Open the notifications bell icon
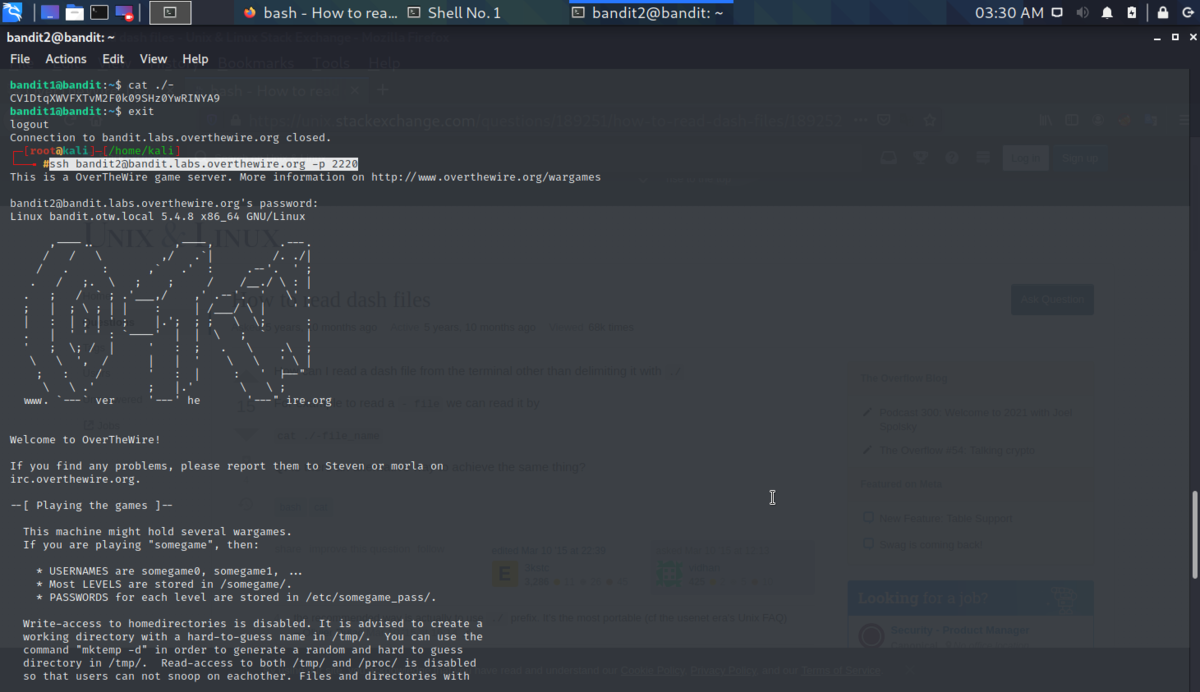Screen dimensions: 1200x692 [1107, 13]
